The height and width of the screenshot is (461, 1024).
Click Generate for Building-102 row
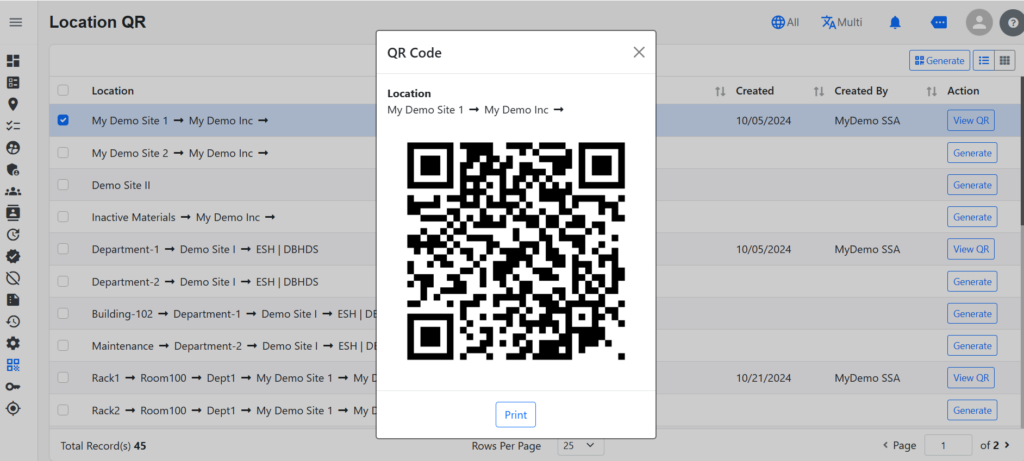tap(972, 313)
